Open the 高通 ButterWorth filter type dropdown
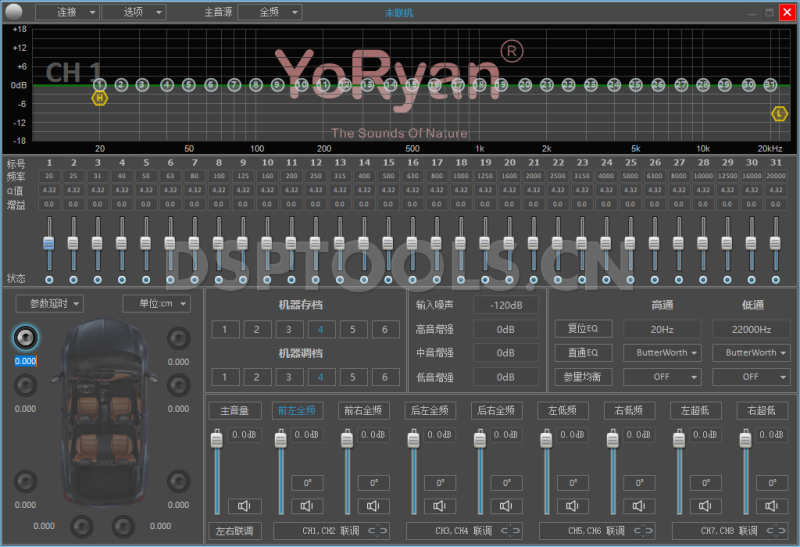 (x=661, y=353)
